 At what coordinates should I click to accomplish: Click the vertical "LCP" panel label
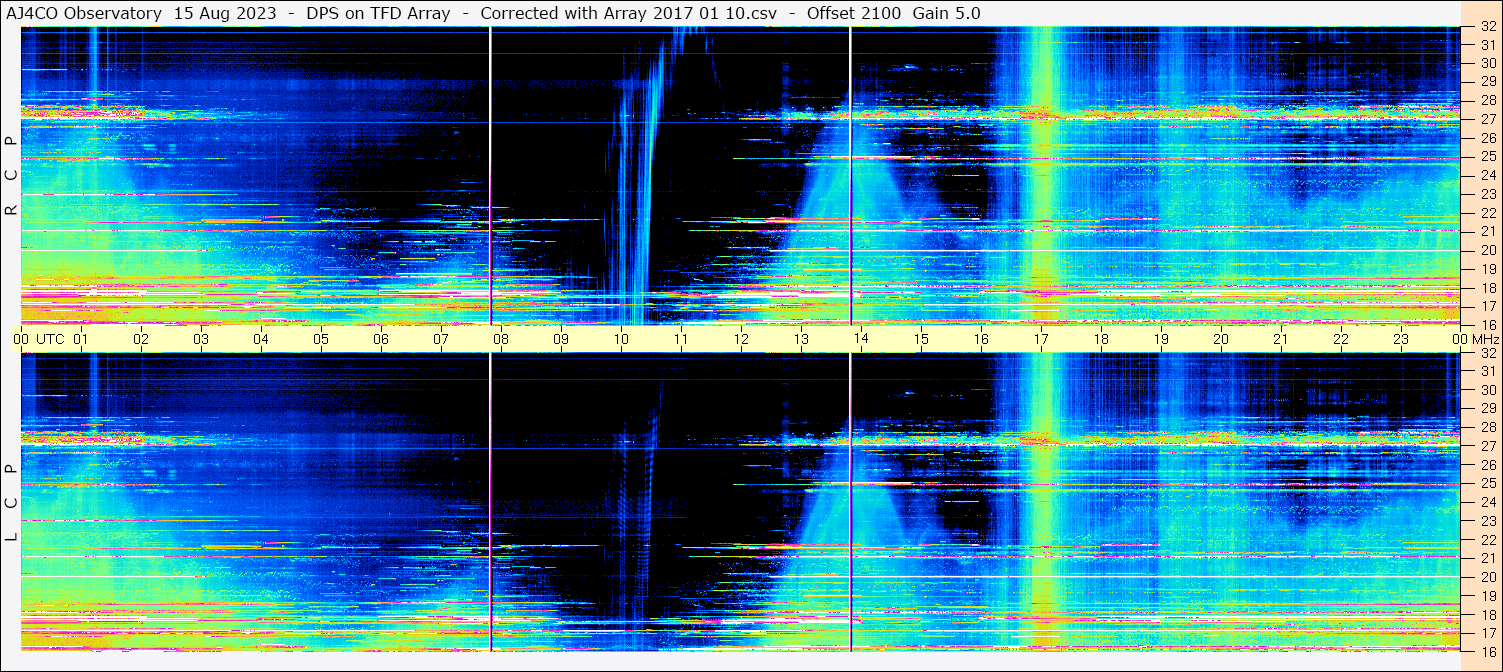click(12, 503)
